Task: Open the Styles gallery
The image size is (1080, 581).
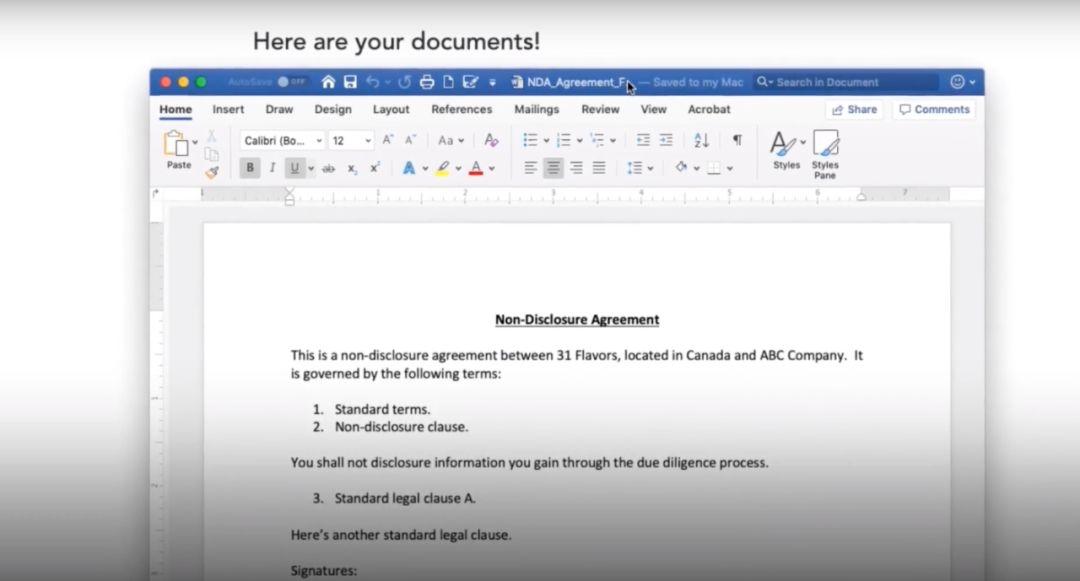Action: coord(787,150)
